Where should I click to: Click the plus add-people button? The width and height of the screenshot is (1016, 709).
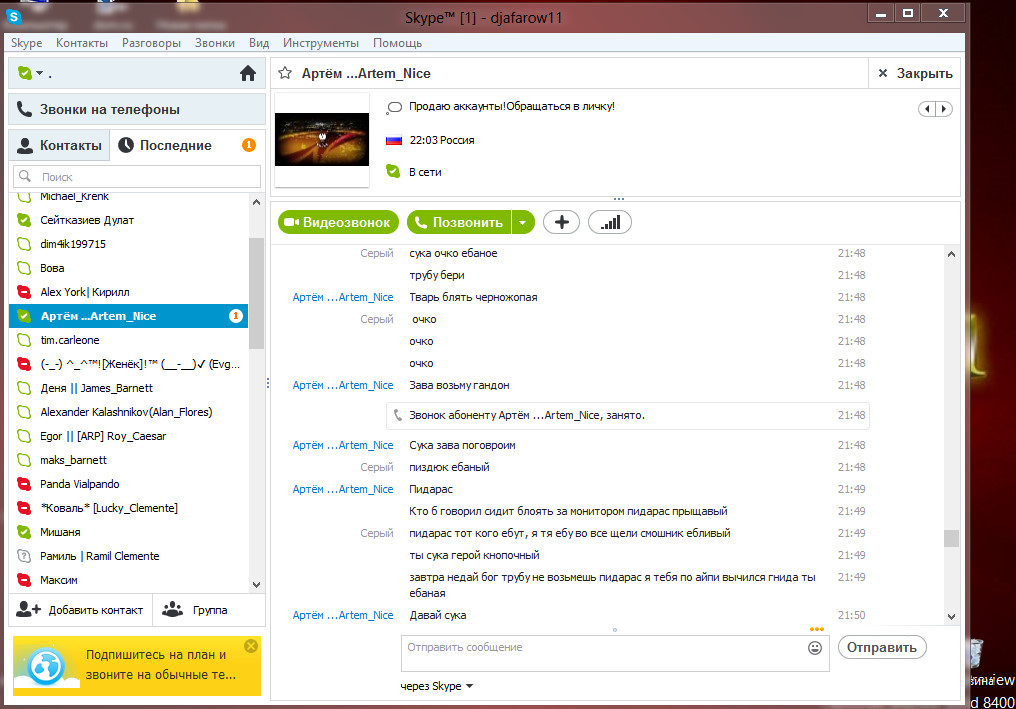tap(561, 222)
